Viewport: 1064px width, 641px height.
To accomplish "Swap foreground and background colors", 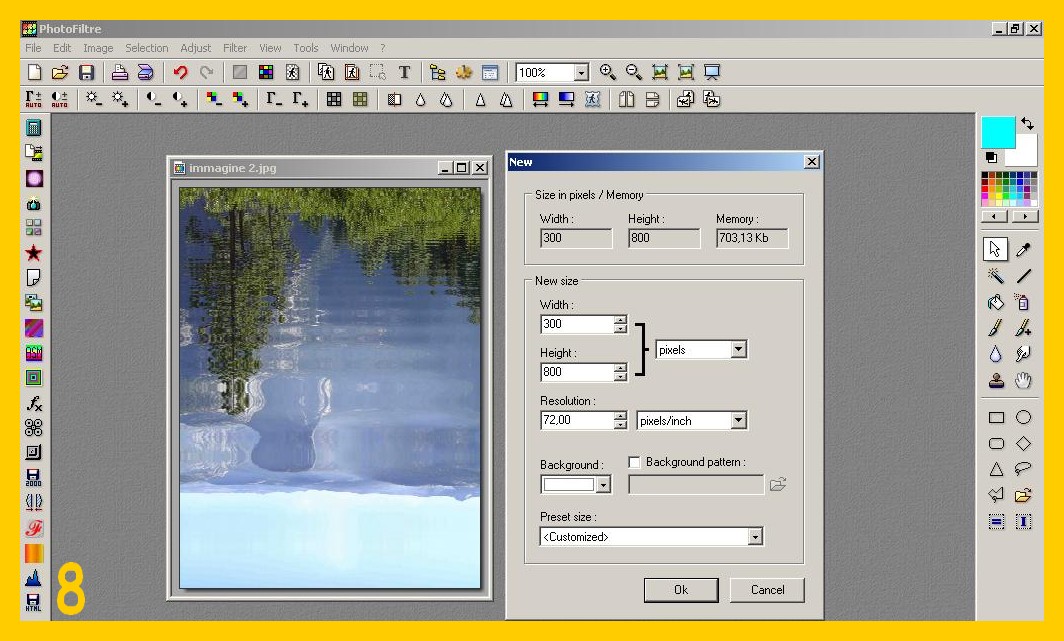I will coord(1027,124).
